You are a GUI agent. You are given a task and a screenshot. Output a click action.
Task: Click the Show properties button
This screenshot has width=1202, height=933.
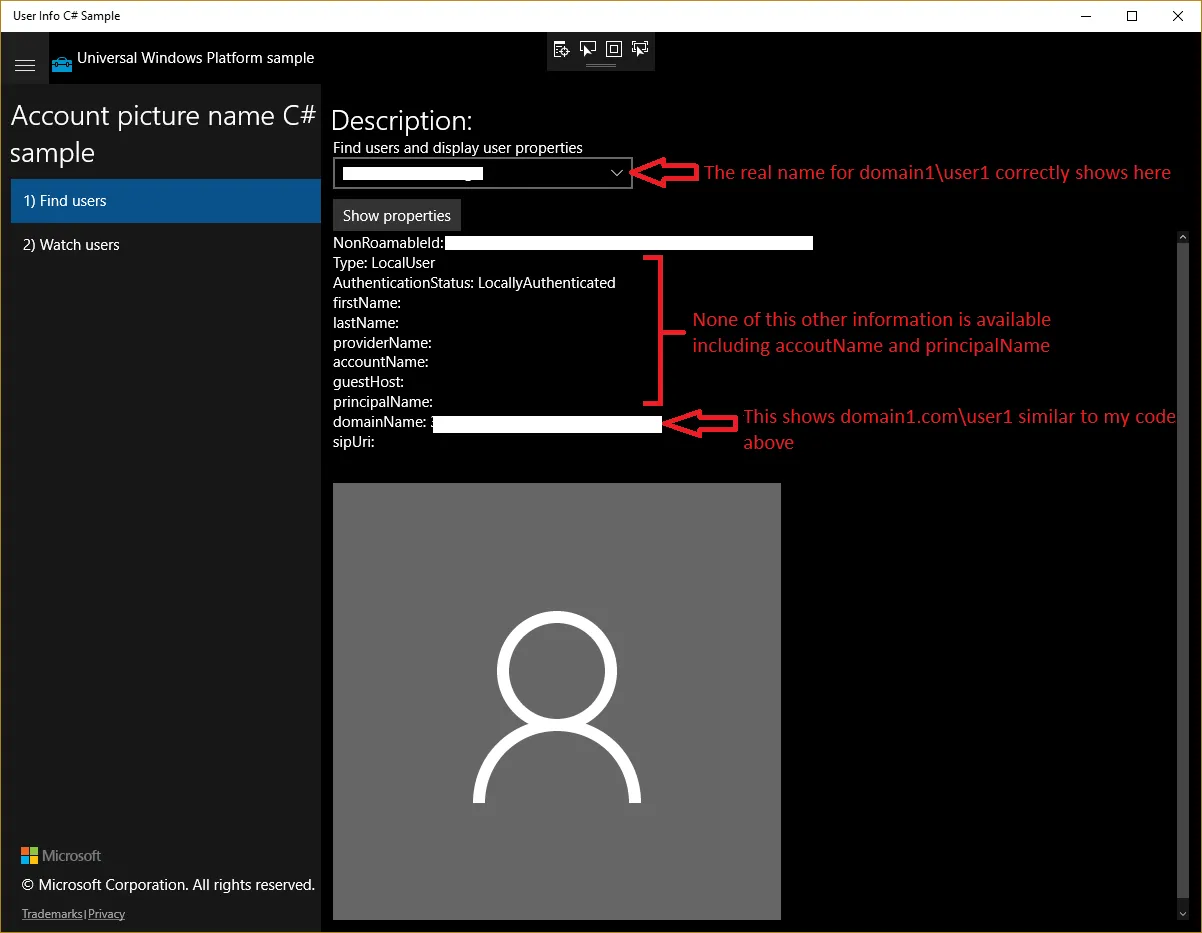click(397, 216)
